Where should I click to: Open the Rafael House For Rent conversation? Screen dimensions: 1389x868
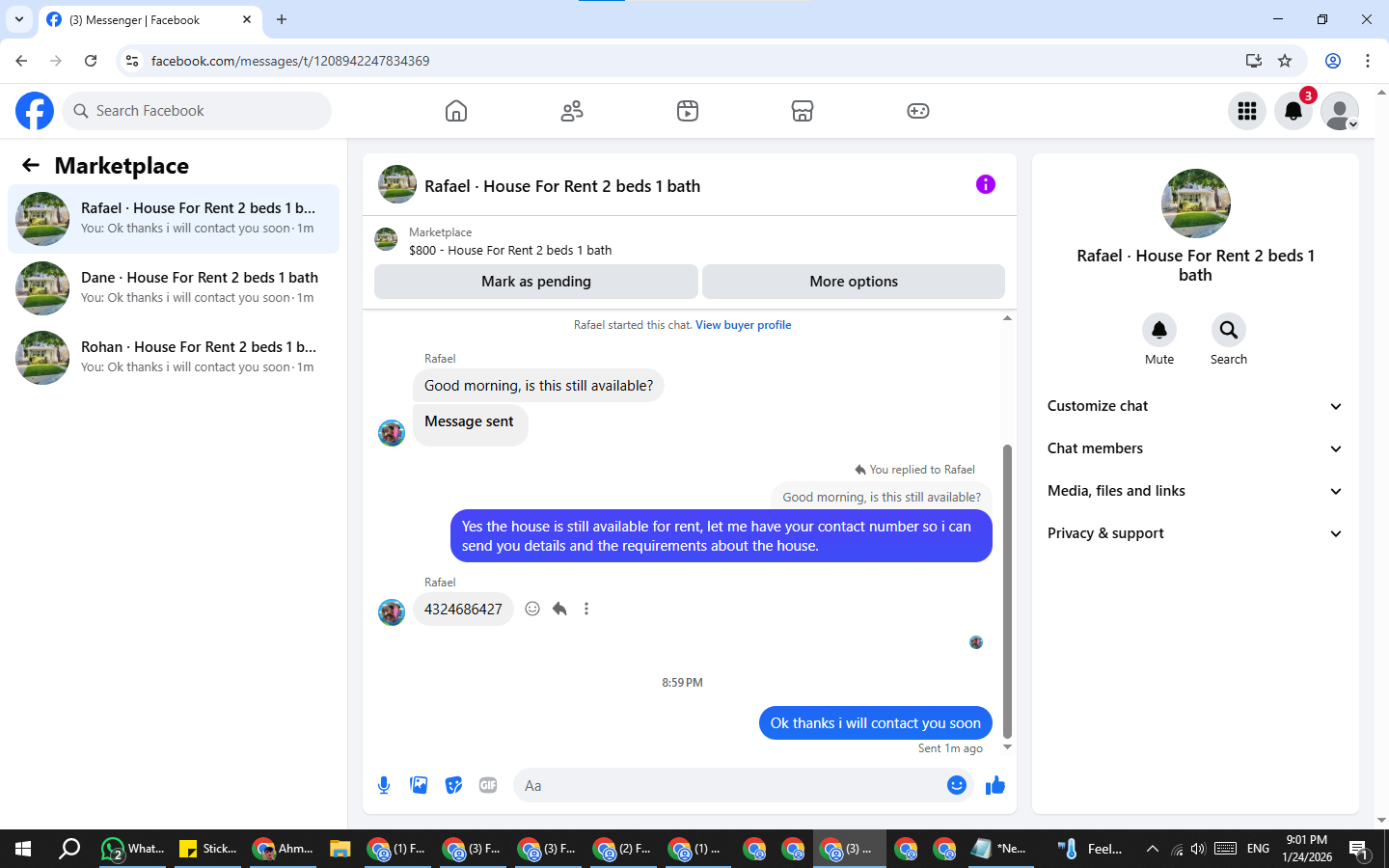(174, 219)
